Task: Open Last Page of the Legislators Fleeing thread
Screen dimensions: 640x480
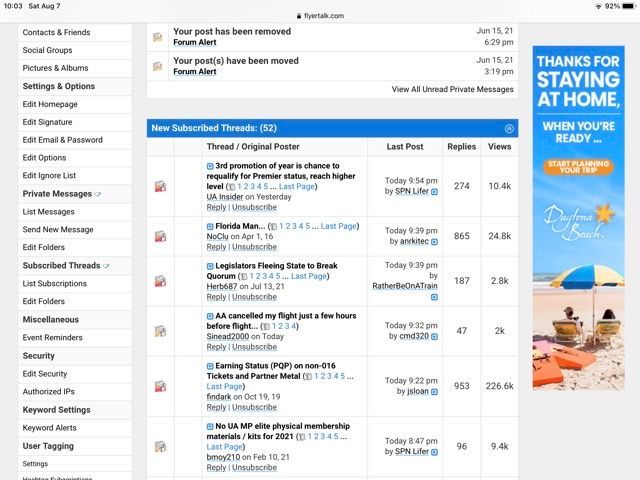Action: point(309,276)
